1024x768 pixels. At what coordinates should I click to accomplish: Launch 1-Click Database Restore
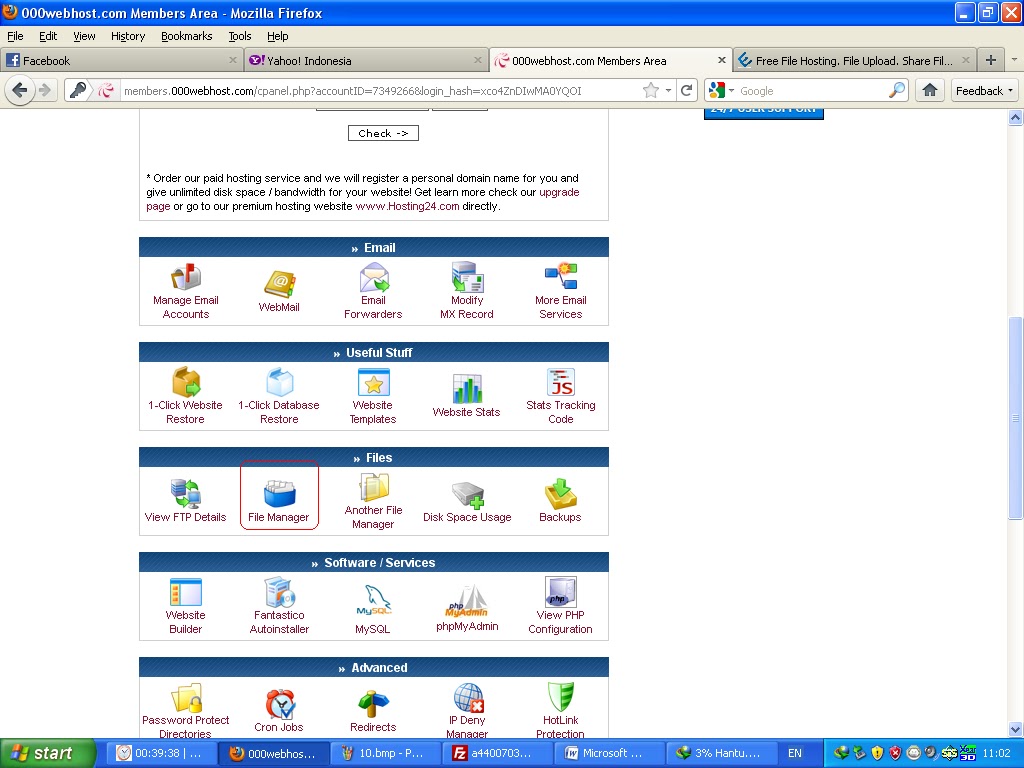coord(280,382)
